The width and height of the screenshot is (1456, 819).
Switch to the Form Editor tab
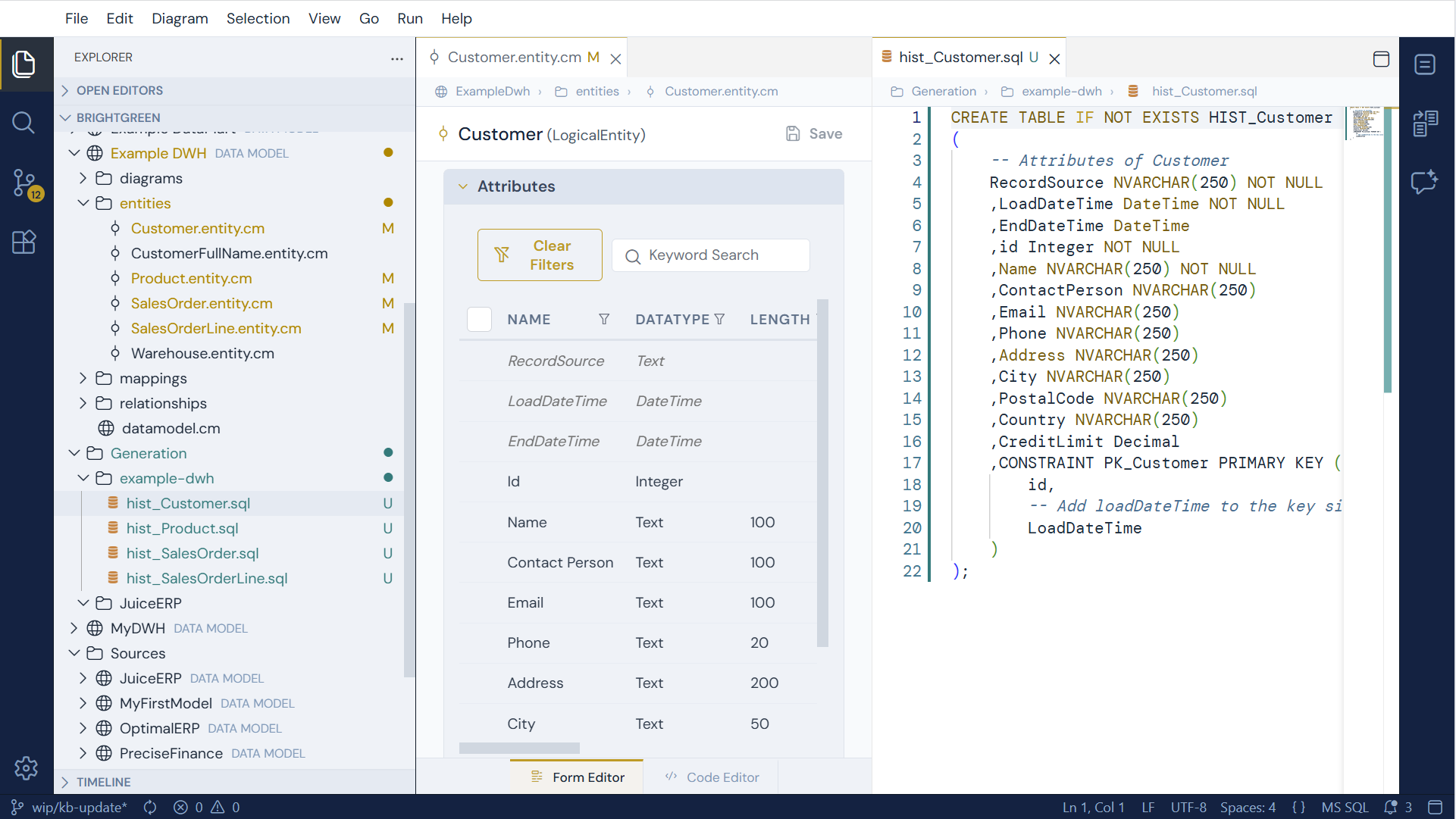578,777
